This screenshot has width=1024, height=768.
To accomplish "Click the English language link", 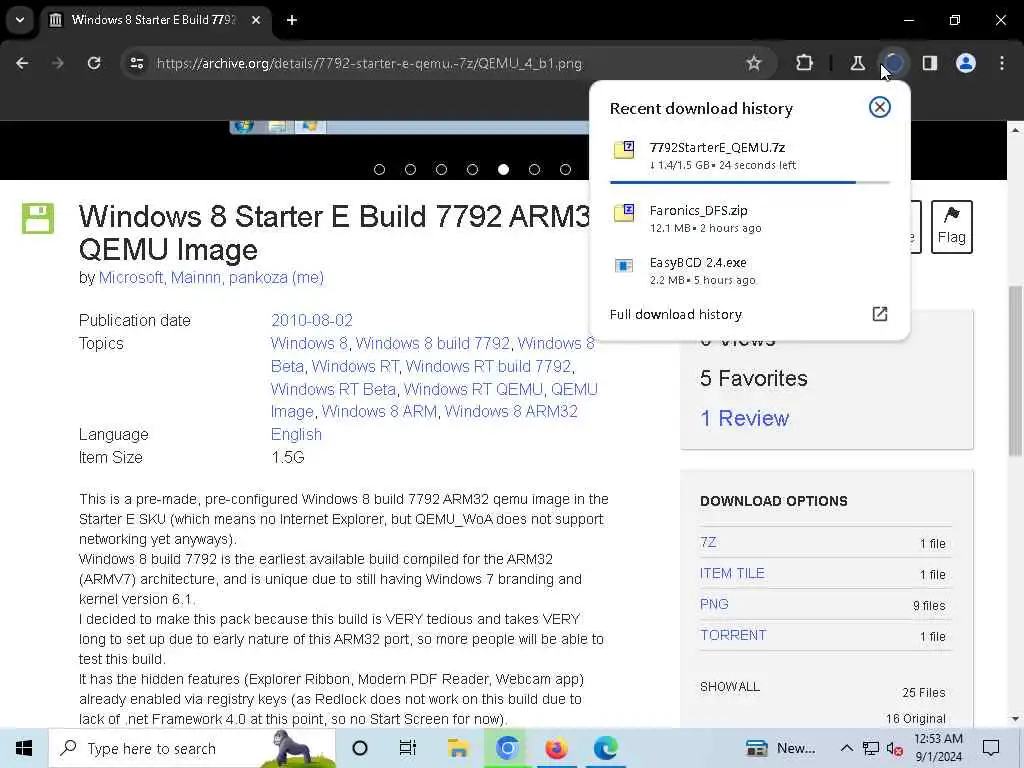I will (x=296, y=434).
